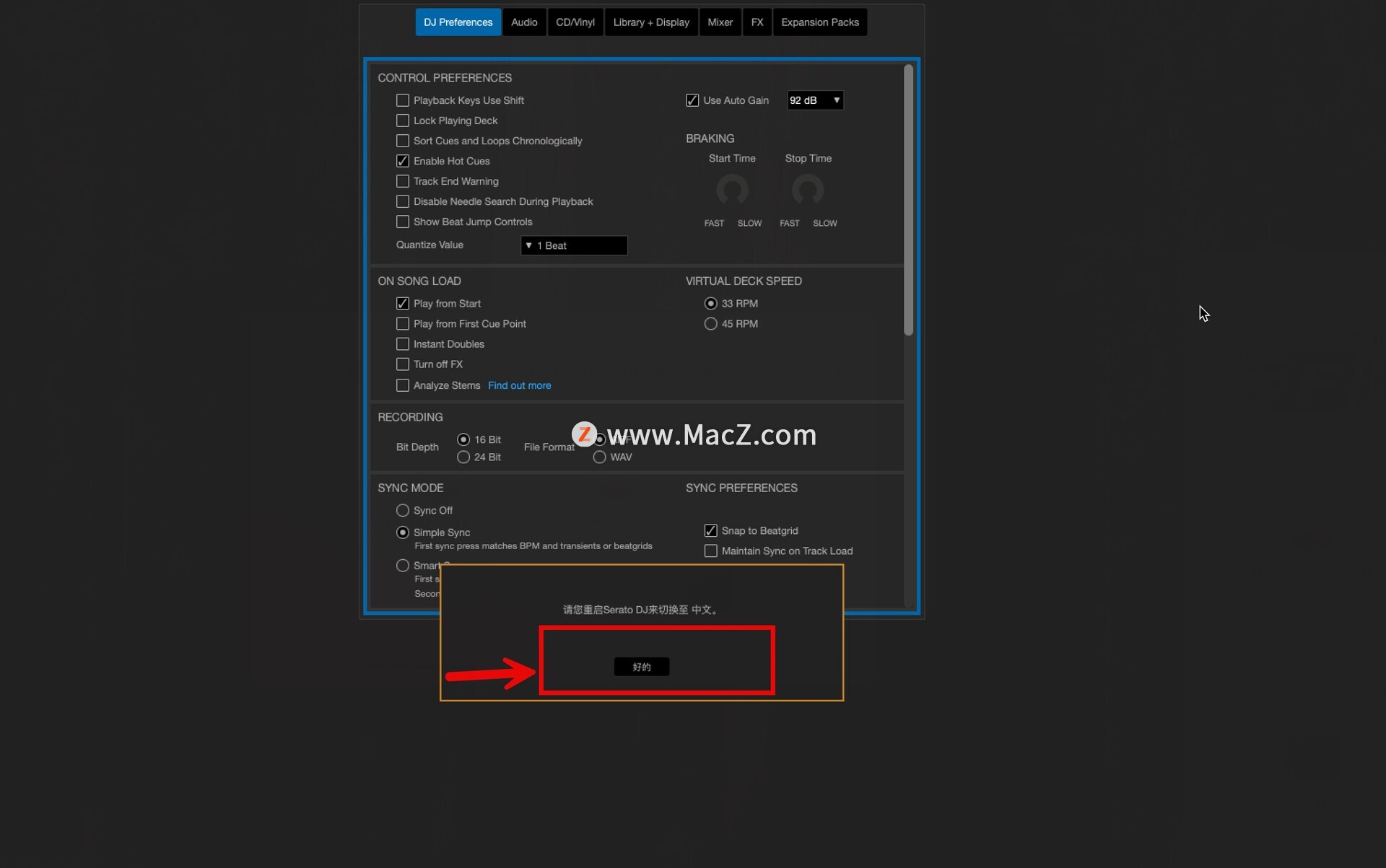Toggle Turn off FX checkbox
The image size is (1386, 868).
pos(403,364)
